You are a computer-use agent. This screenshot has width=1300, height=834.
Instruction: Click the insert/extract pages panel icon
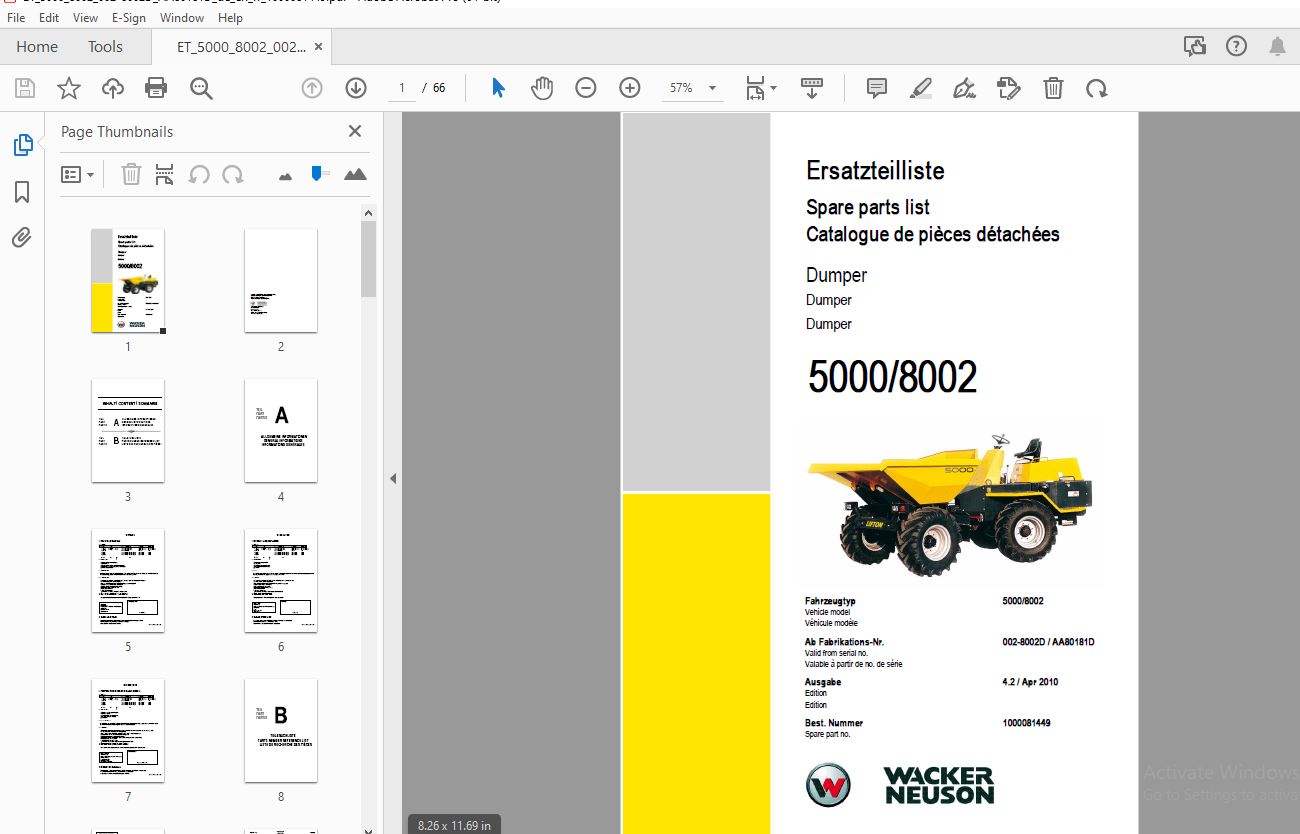[x=165, y=174]
